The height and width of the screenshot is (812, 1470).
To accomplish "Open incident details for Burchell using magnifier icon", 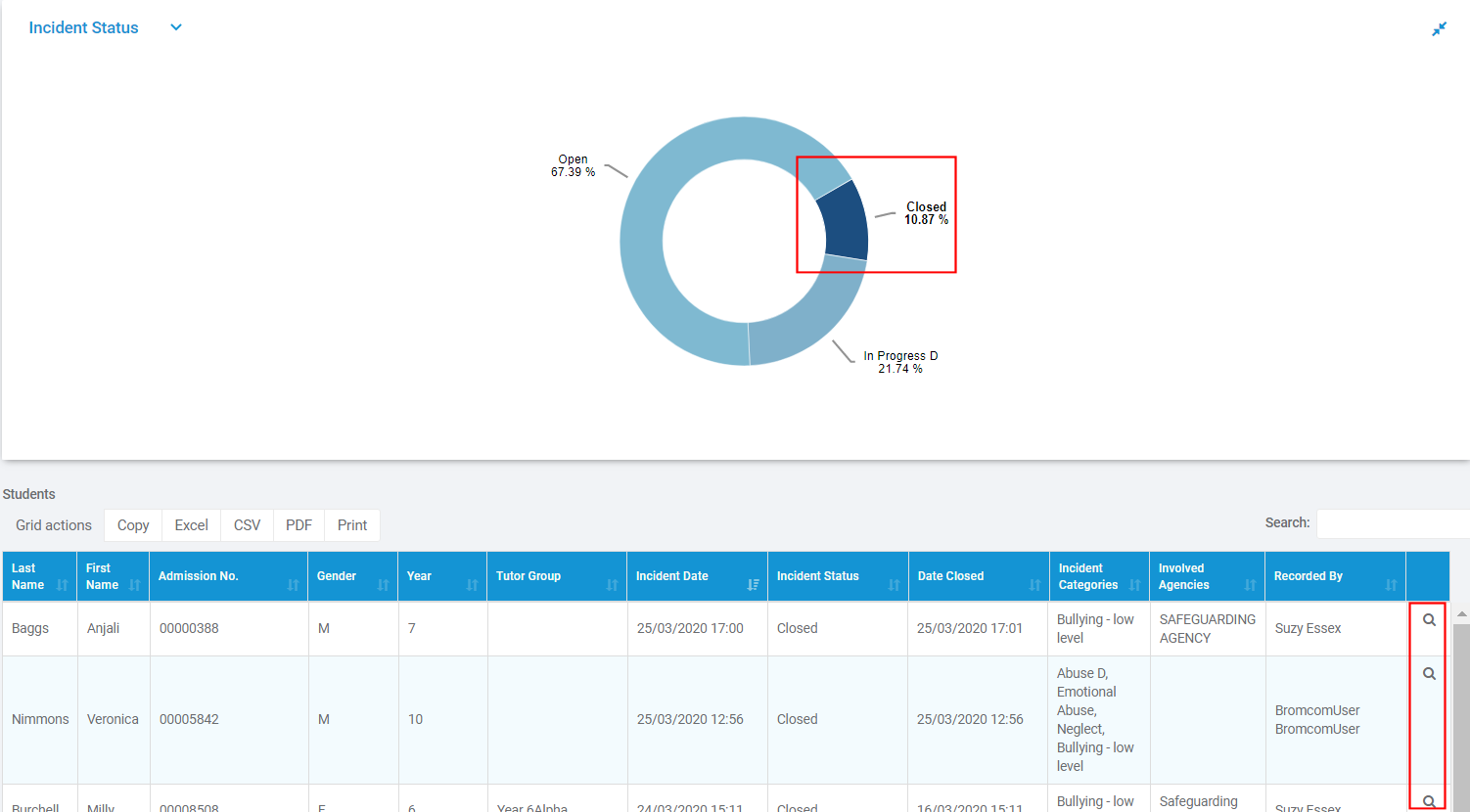I will [1428, 800].
